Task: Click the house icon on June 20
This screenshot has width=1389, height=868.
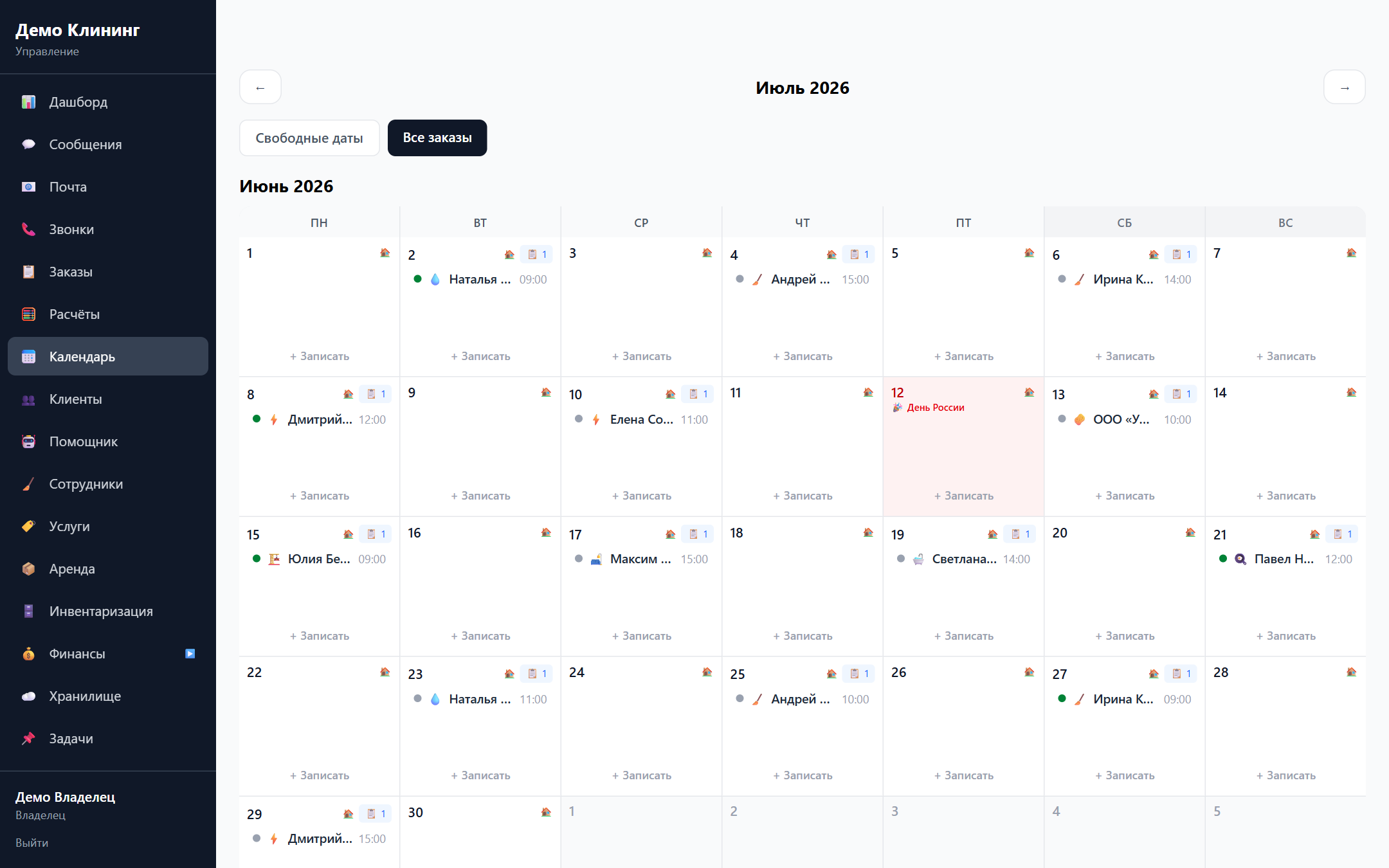Action: [x=1190, y=532]
